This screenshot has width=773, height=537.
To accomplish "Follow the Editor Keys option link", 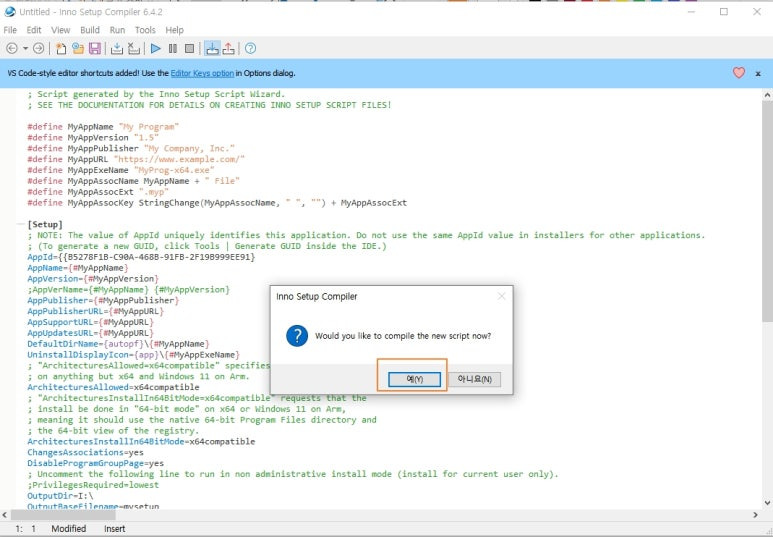I will [x=202, y=73].
